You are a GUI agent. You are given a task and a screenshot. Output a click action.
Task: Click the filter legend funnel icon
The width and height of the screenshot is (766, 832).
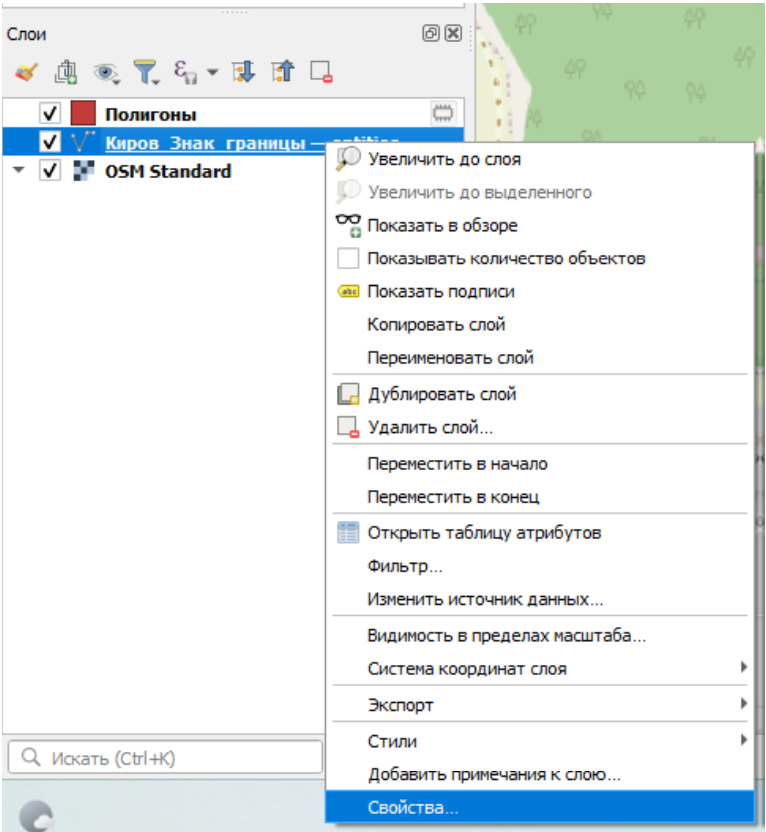[x=146, y=71]
